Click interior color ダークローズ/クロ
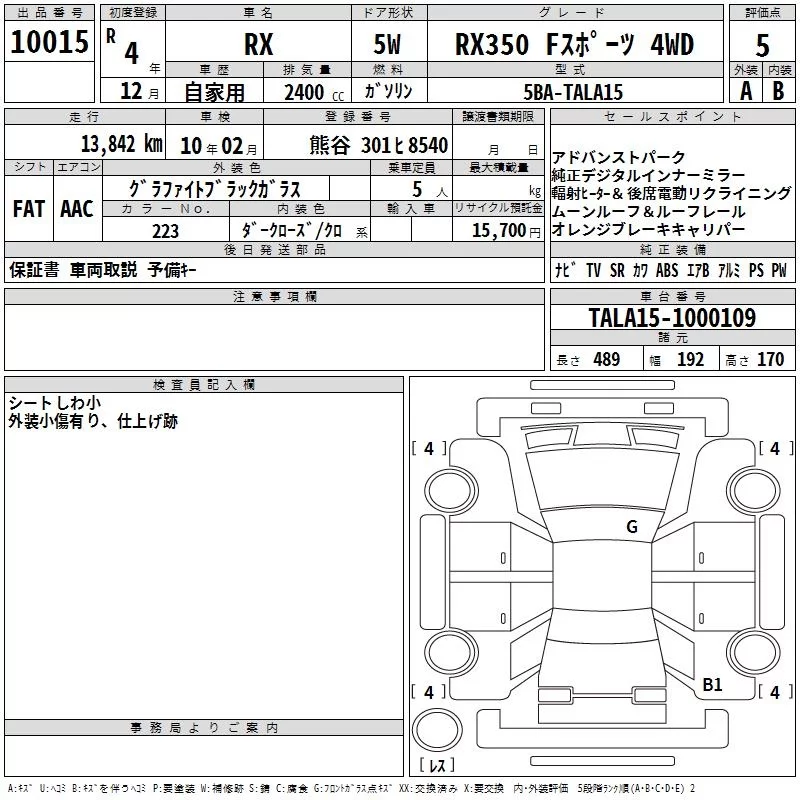The image size is (800, 800). click(292, 231)
